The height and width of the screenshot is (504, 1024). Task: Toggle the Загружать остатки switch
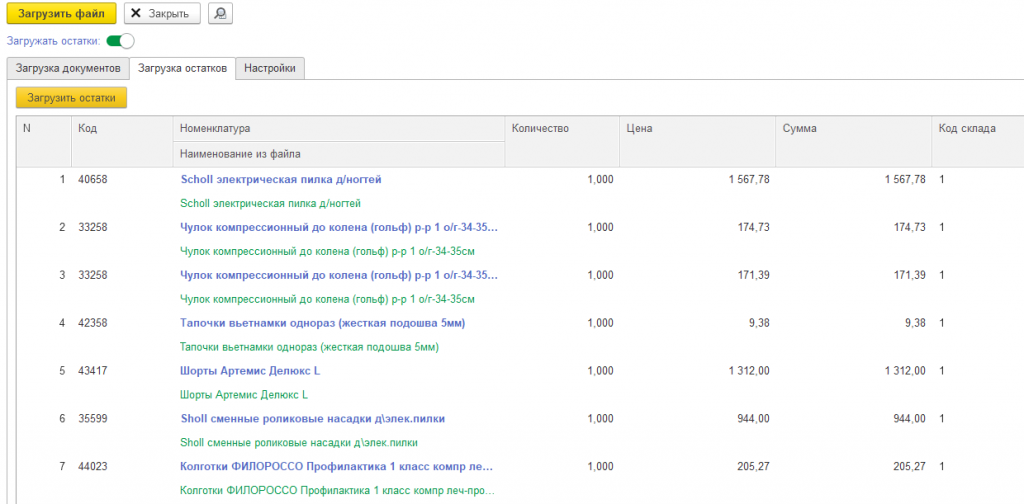(120, 41)
